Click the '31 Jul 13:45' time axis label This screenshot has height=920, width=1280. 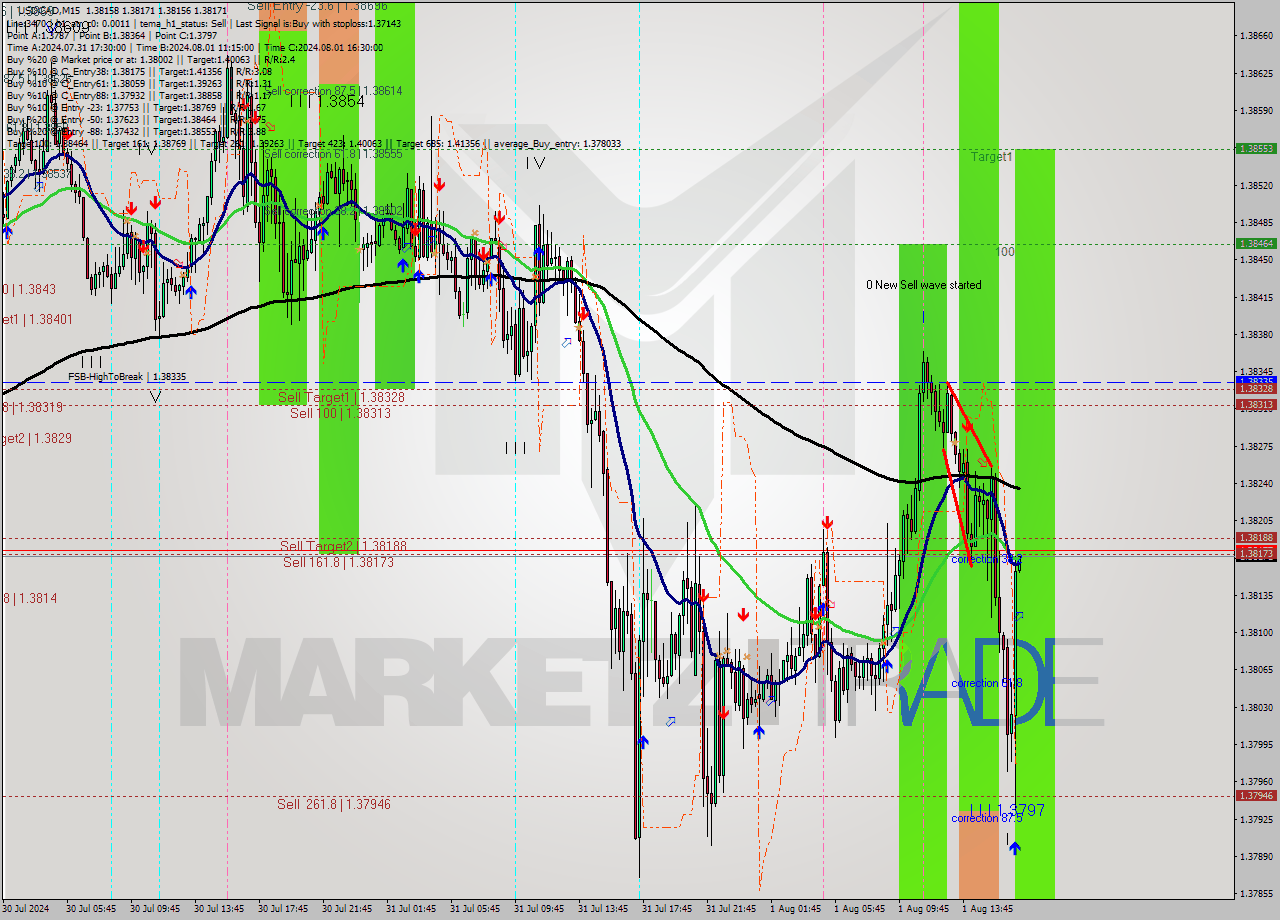[603, 909]
